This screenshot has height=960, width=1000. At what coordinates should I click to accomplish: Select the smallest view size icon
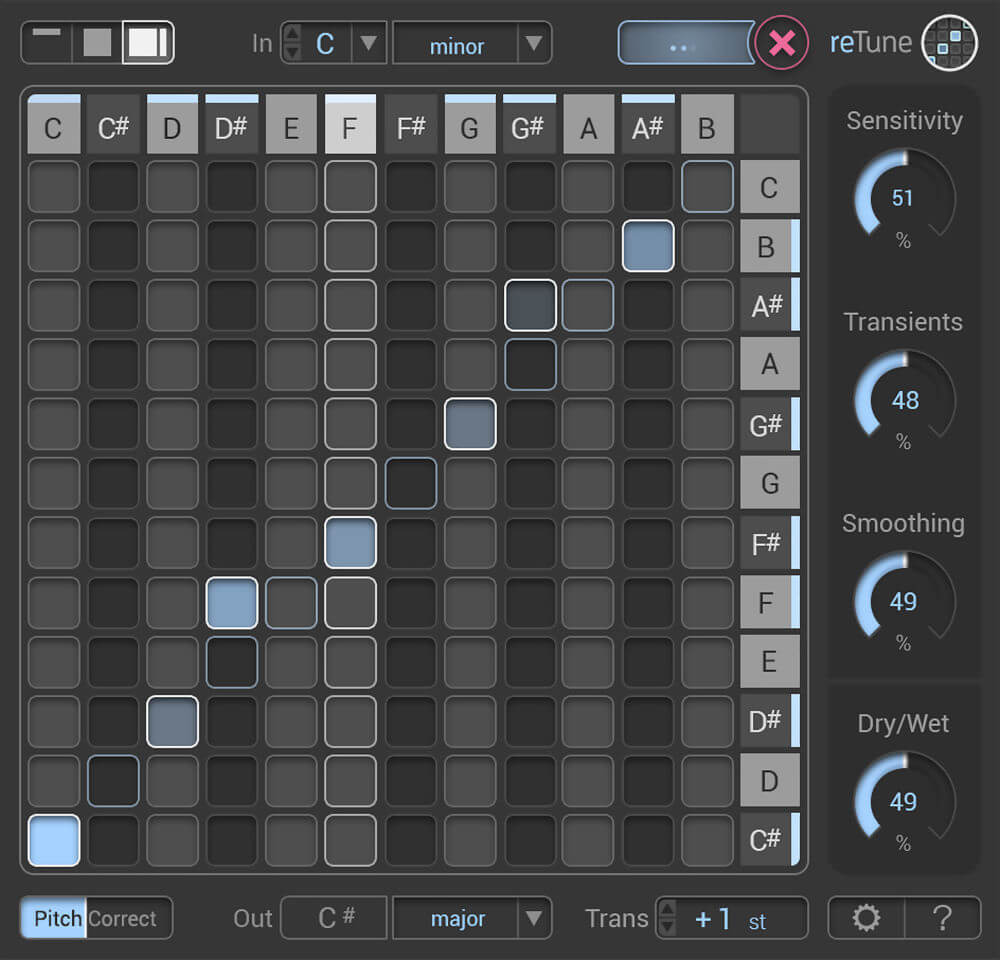tap(47, 42)
